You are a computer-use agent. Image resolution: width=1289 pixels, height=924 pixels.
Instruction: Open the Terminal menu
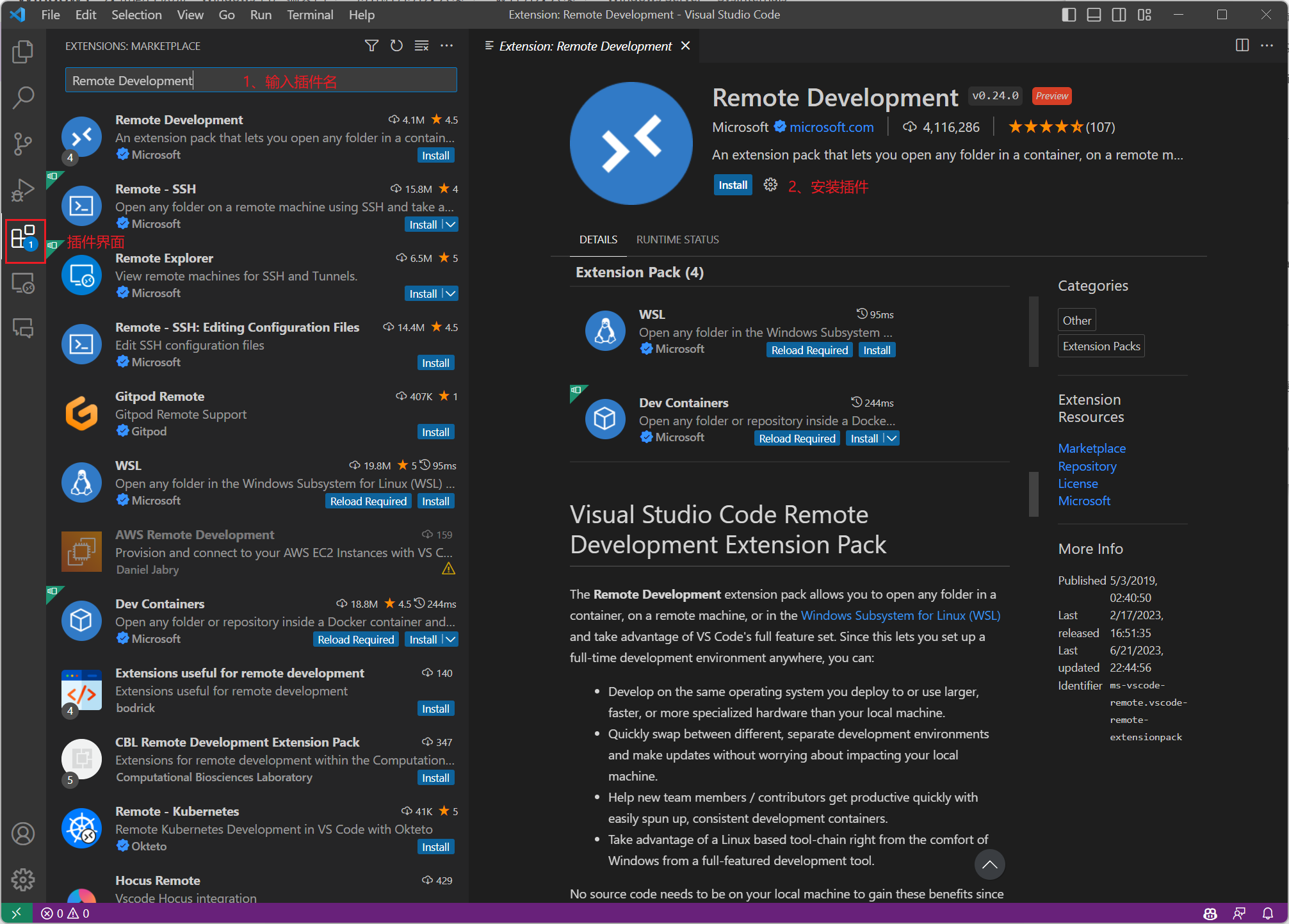[310, 14]
